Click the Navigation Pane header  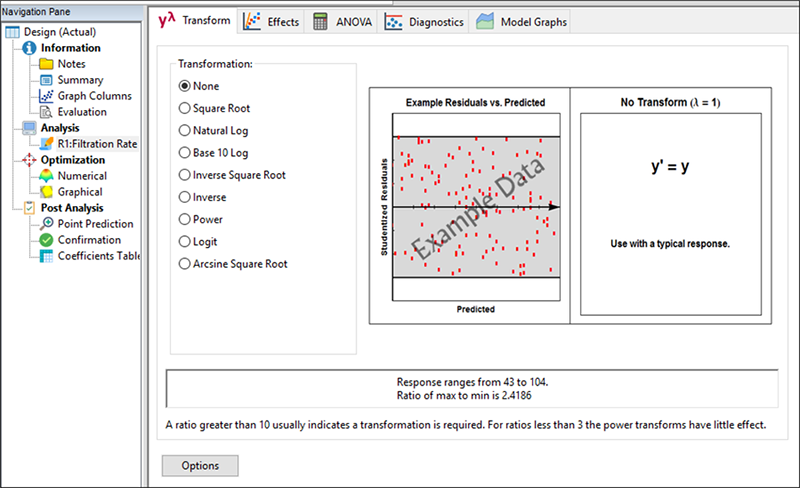tap(70, 12)
